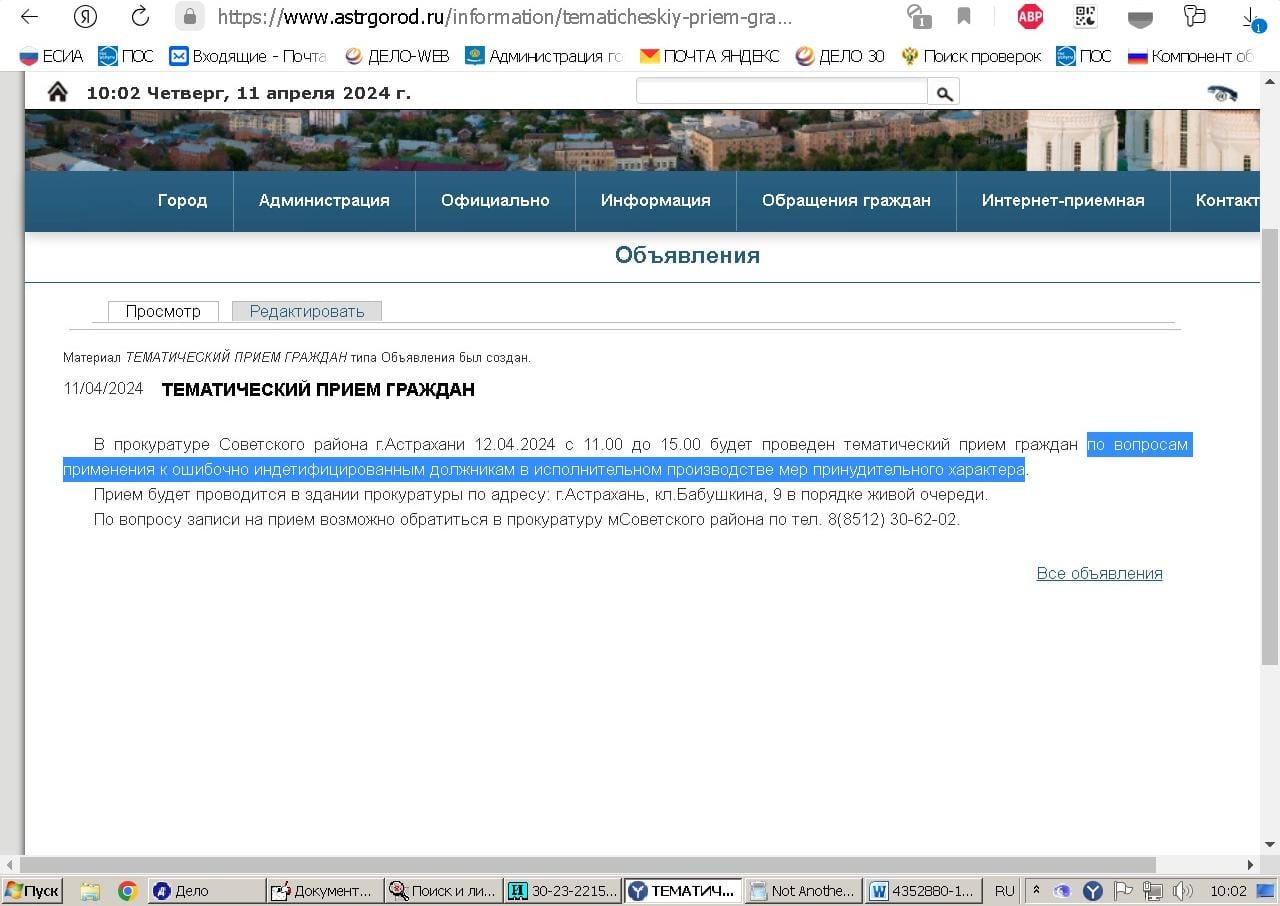The height and width of the screenshot is (906, 1280).
Task: Click the magnifier search button on the site
Action: coord(943,93)
